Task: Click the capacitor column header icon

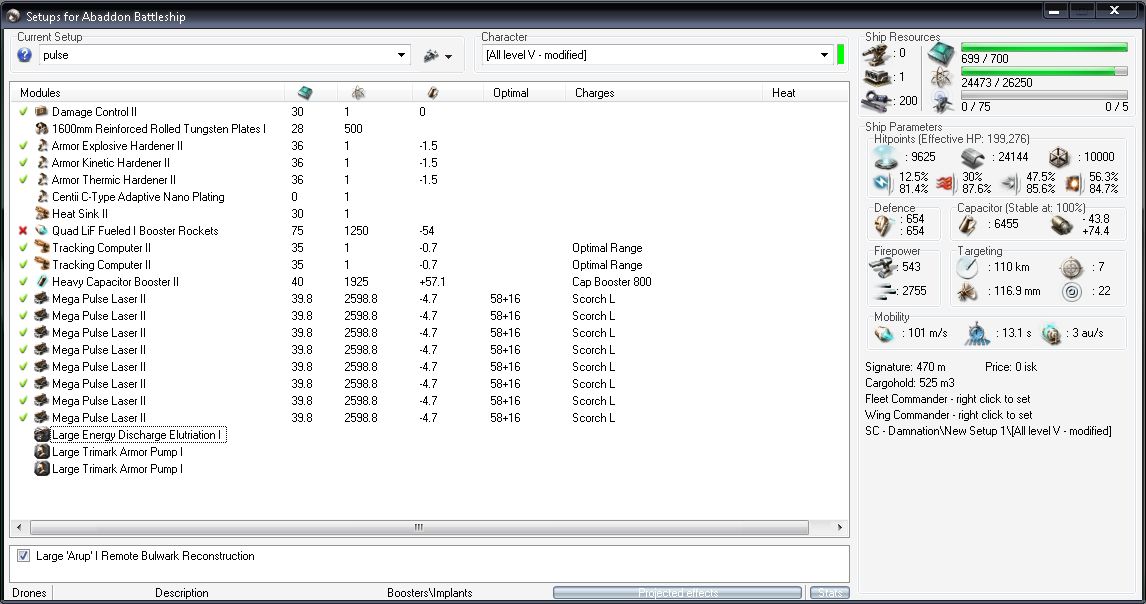Action: (433, 93)
